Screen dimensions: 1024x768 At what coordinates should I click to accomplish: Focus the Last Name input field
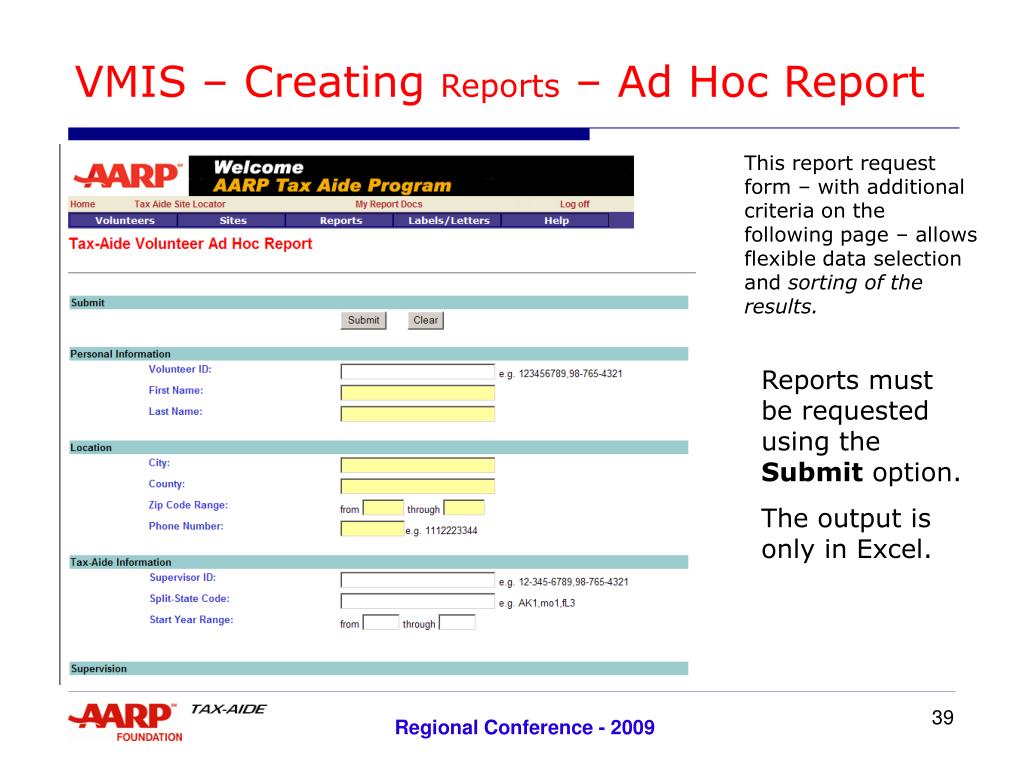click(x=417, y=413)
